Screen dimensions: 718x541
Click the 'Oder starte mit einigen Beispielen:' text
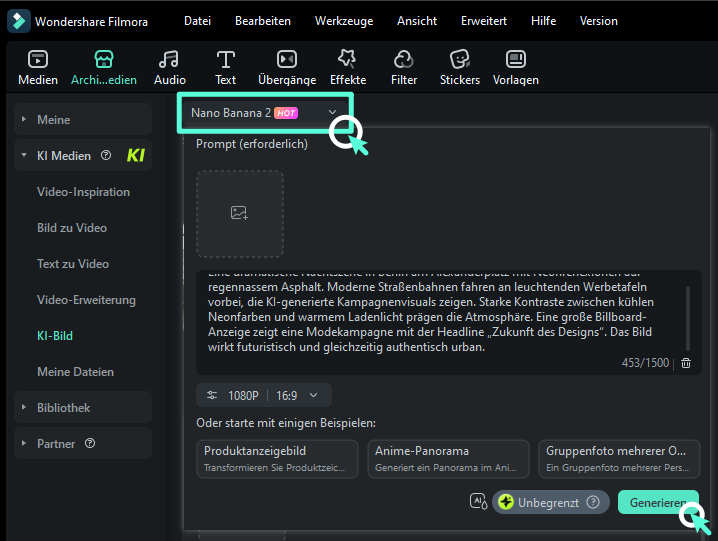286,423
